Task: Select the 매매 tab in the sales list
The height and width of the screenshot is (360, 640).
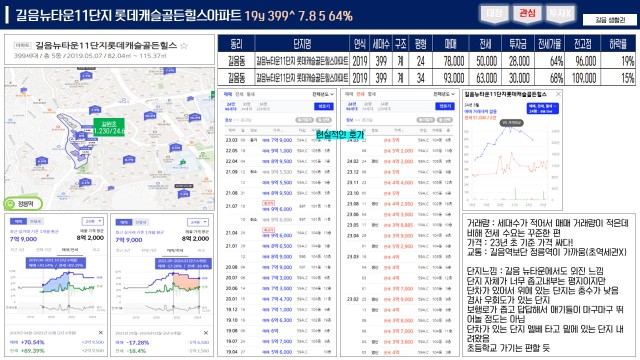Action: [228, 94]
